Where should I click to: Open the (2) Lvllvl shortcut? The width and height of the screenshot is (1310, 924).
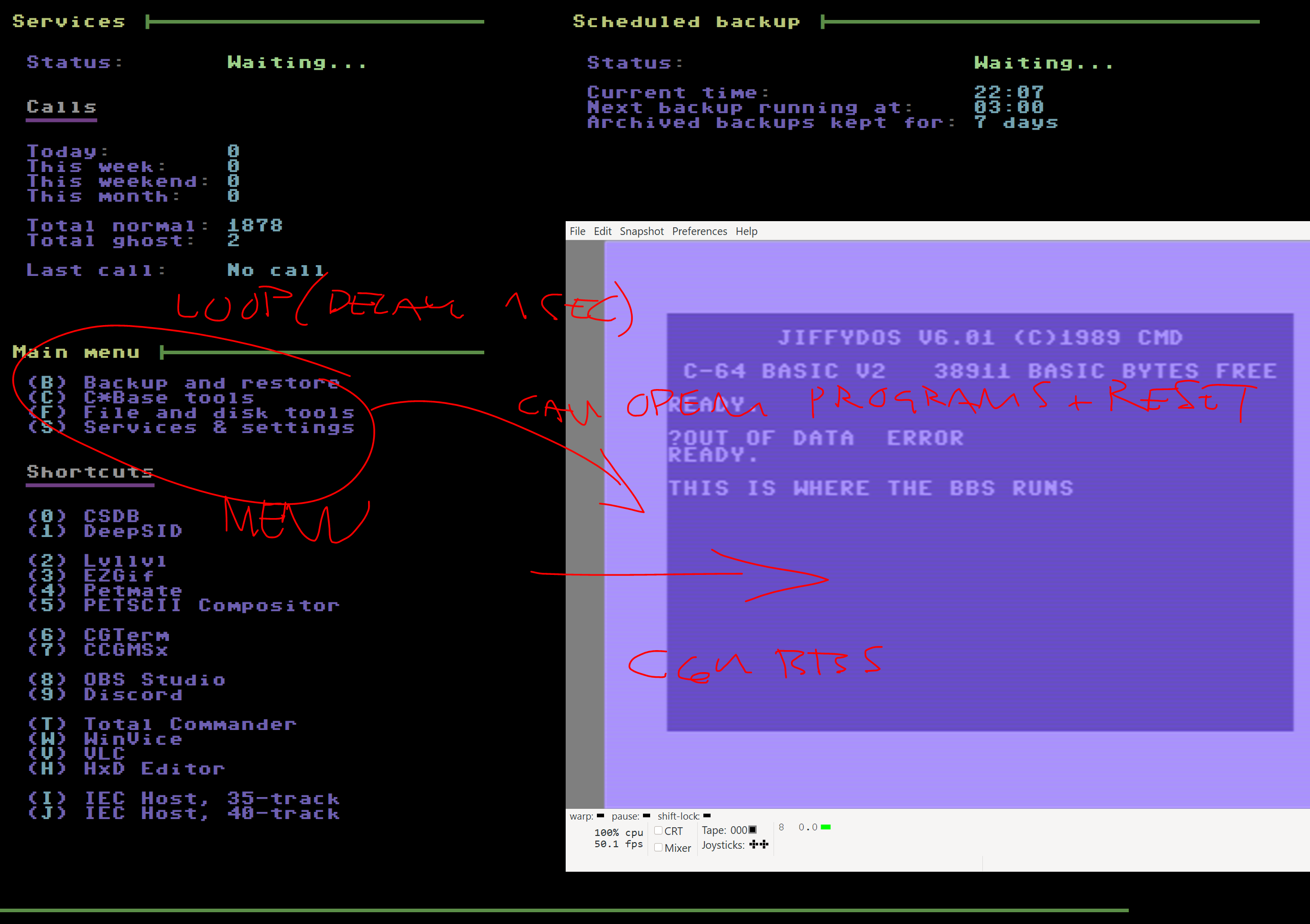[98, 561]
